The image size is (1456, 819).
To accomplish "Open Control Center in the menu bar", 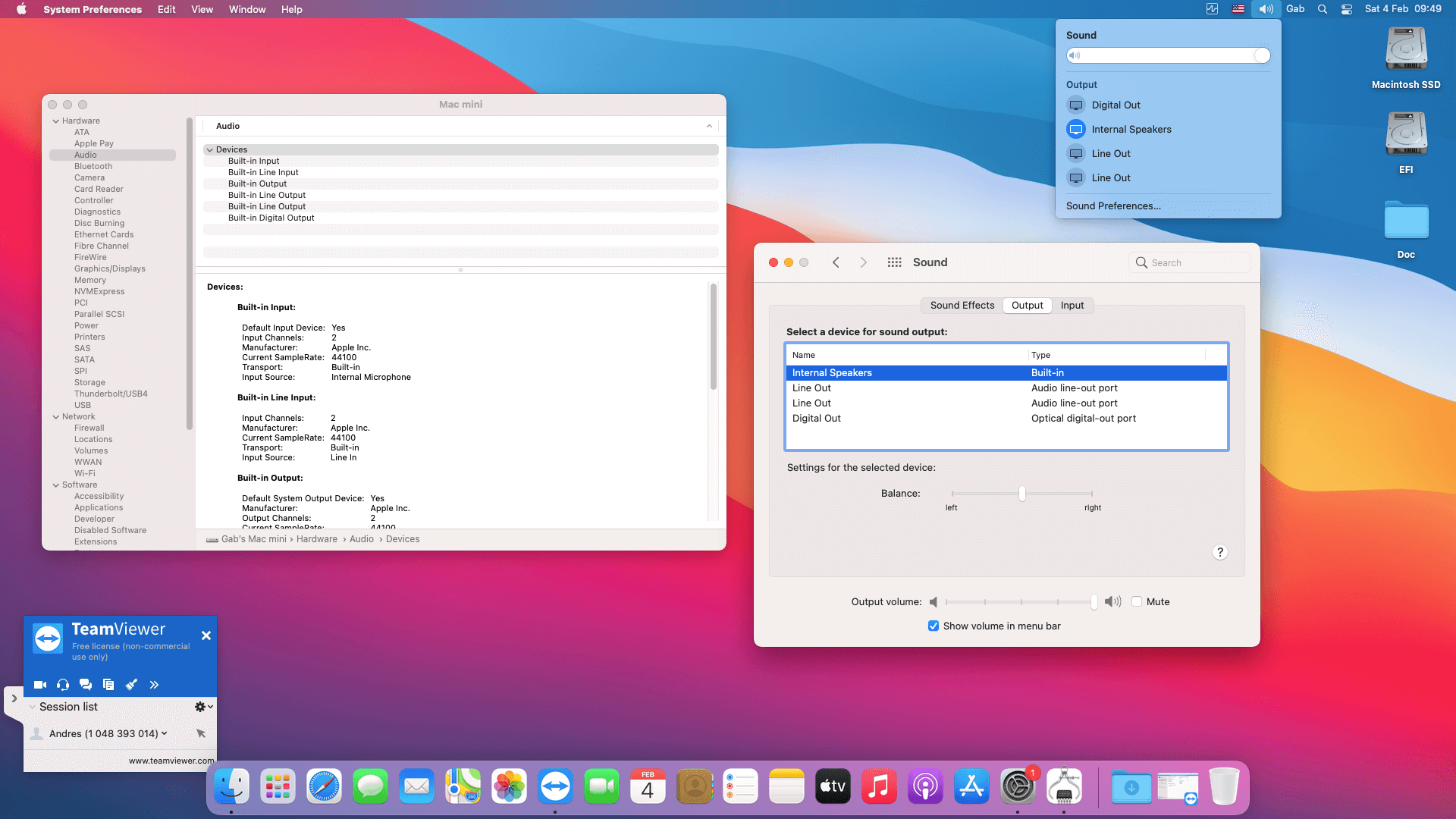I will point(1346,9).
